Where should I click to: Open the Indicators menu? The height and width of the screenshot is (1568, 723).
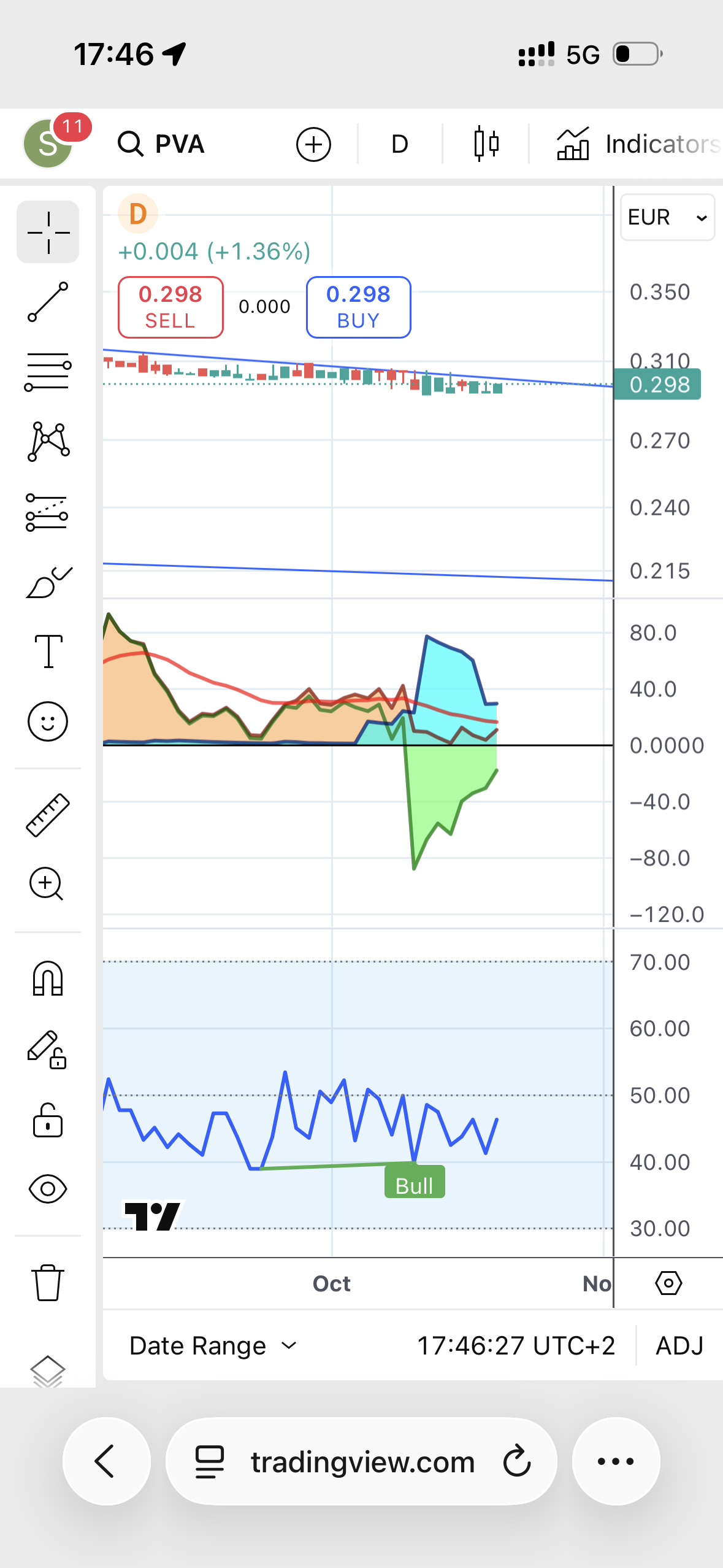click(x=638, y=144)
